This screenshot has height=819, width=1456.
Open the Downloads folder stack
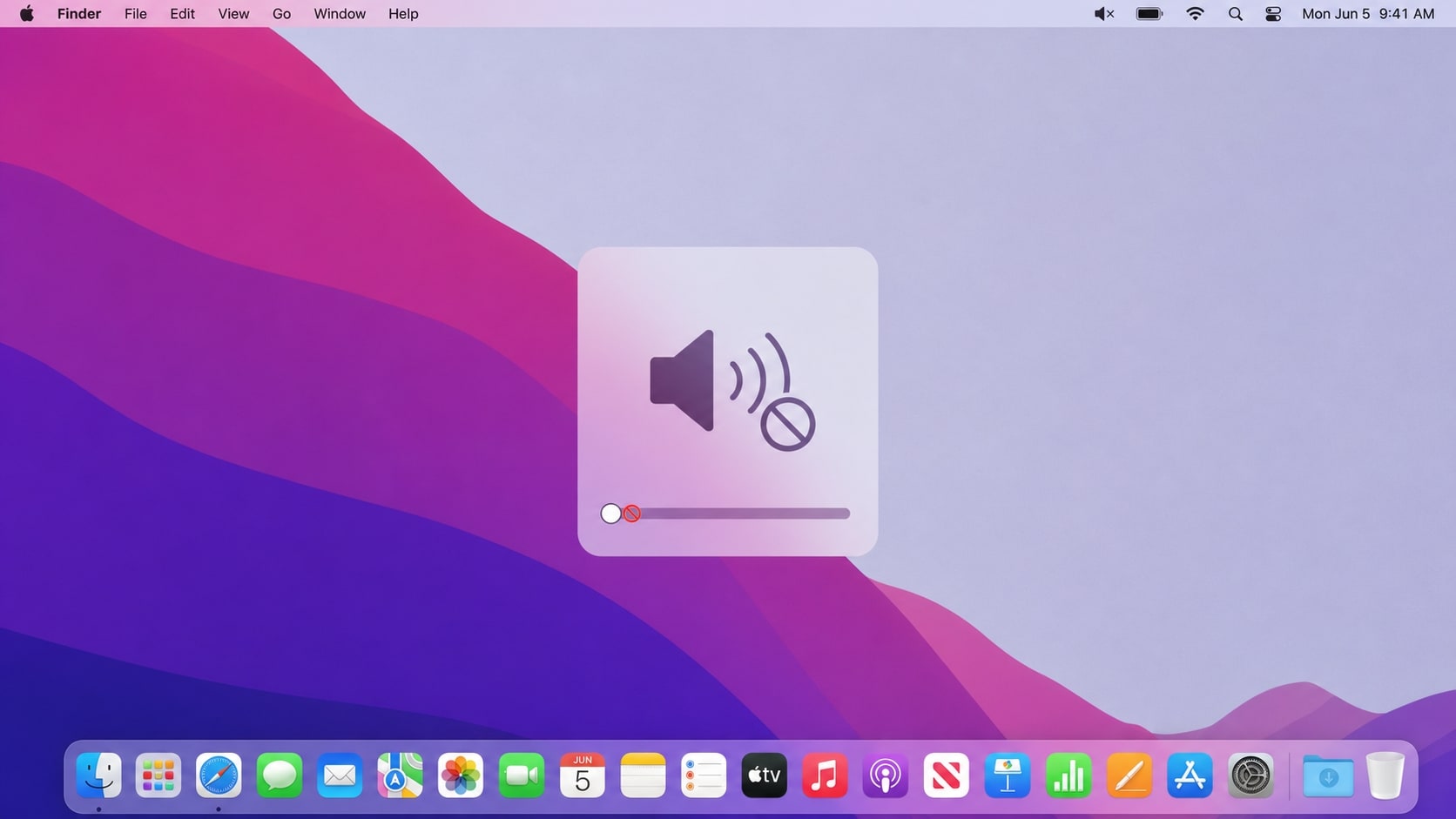click(x=1328, y=775)
